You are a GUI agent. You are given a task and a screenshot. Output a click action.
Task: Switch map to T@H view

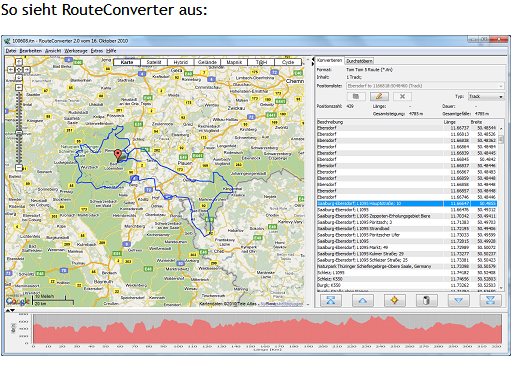pos(261,62)
